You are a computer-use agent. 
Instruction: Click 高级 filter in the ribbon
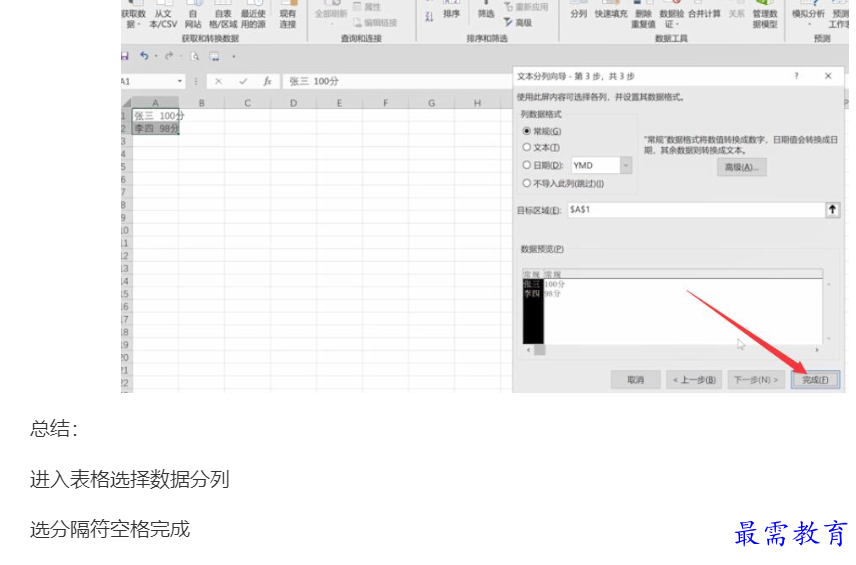click(x=518, y=22)
